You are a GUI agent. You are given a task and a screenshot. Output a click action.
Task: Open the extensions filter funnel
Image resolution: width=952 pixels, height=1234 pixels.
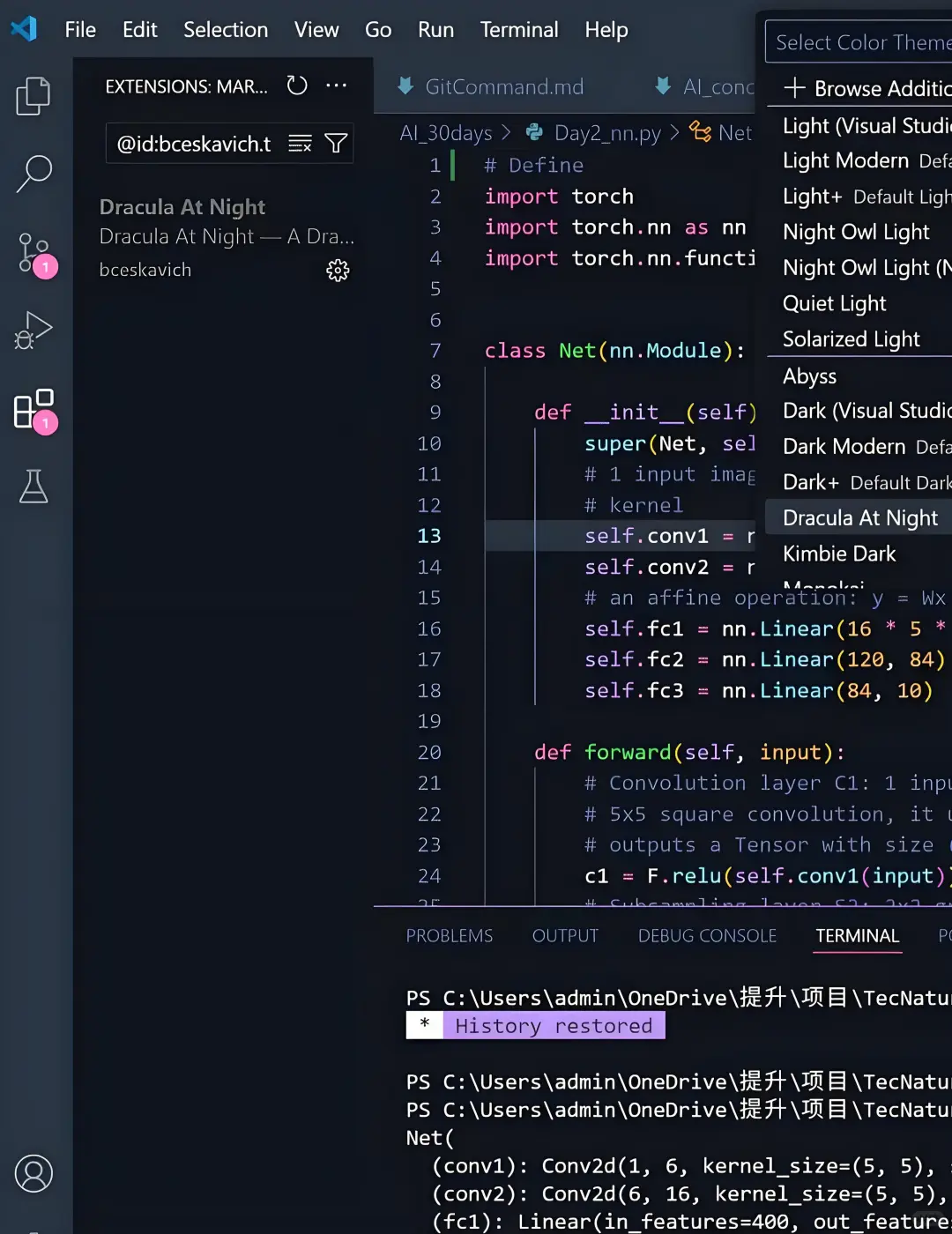tap(336, 144)
